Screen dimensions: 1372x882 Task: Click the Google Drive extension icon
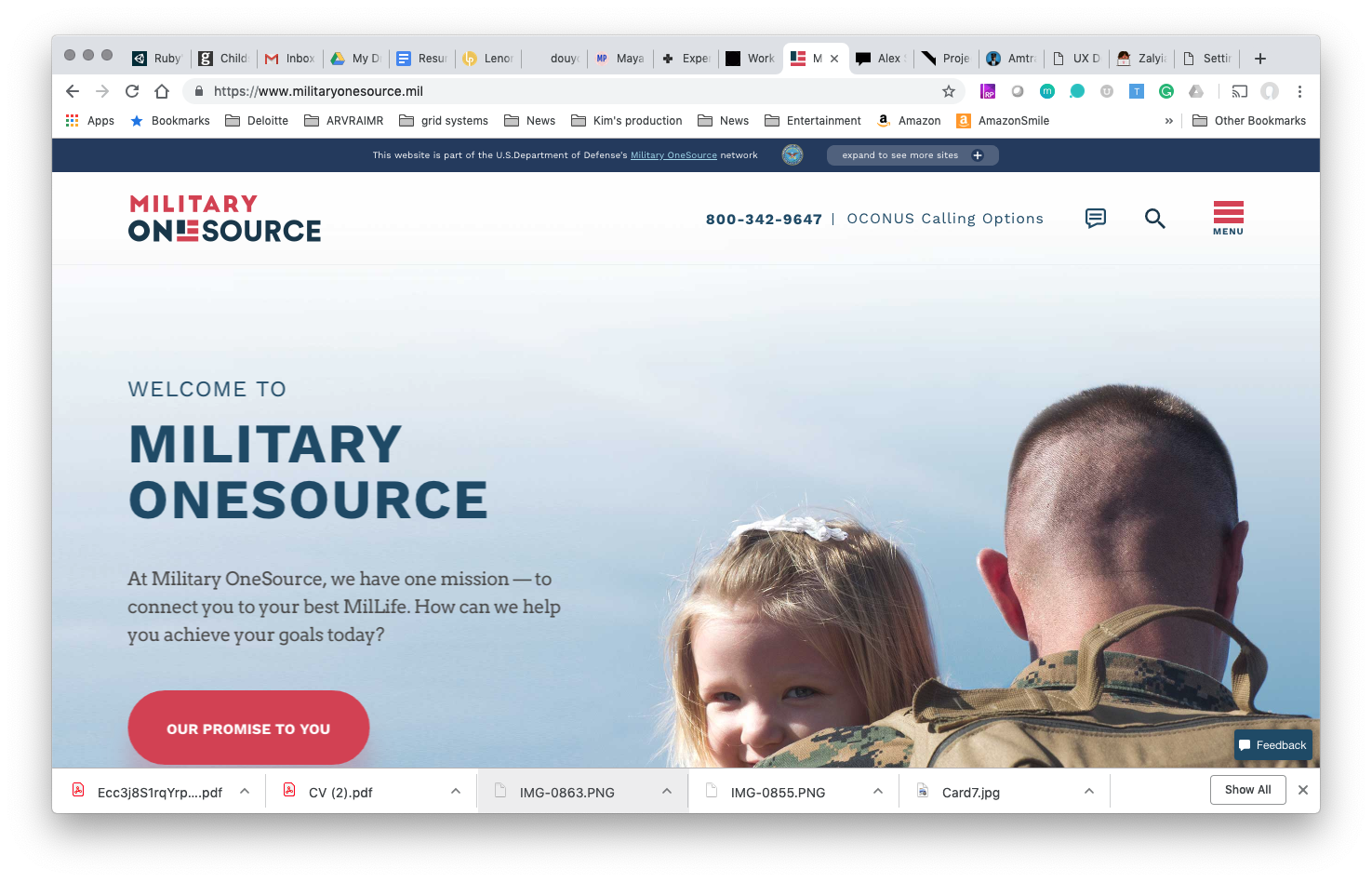1196,91
